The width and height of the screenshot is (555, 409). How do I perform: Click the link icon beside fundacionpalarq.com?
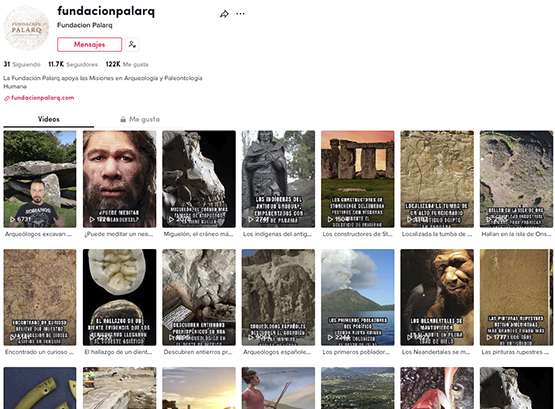point(6,98)
